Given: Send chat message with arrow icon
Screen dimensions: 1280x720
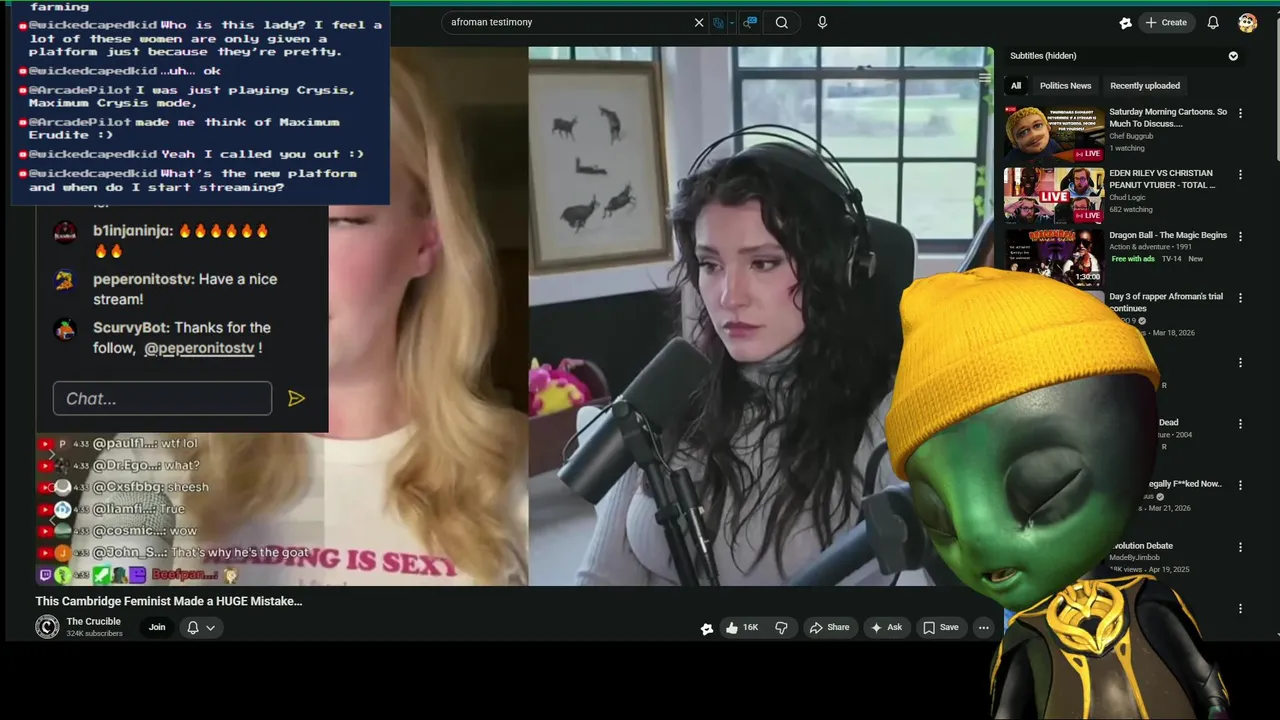Looking at the screenshot, I should click(296, 398).
